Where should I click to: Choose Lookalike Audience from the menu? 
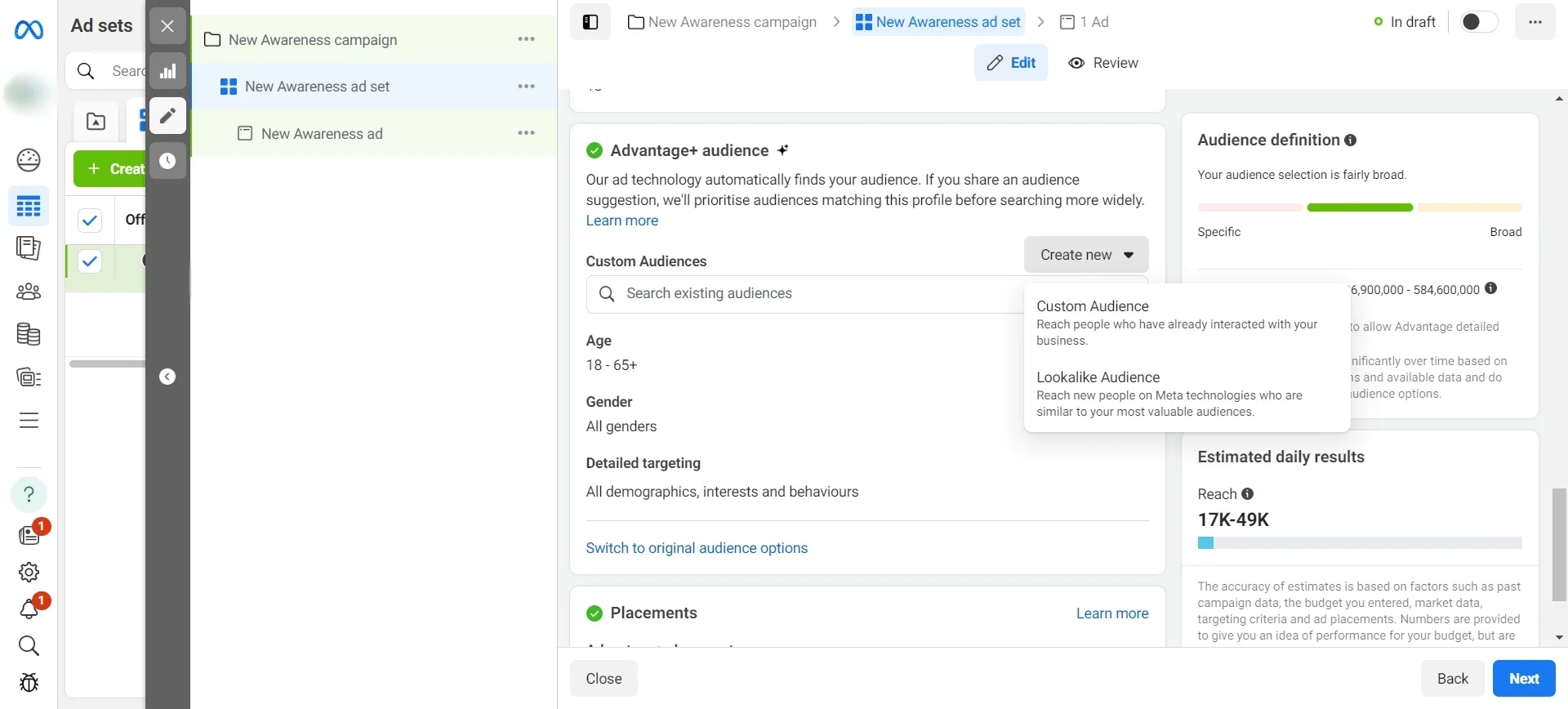[1187, 394]
